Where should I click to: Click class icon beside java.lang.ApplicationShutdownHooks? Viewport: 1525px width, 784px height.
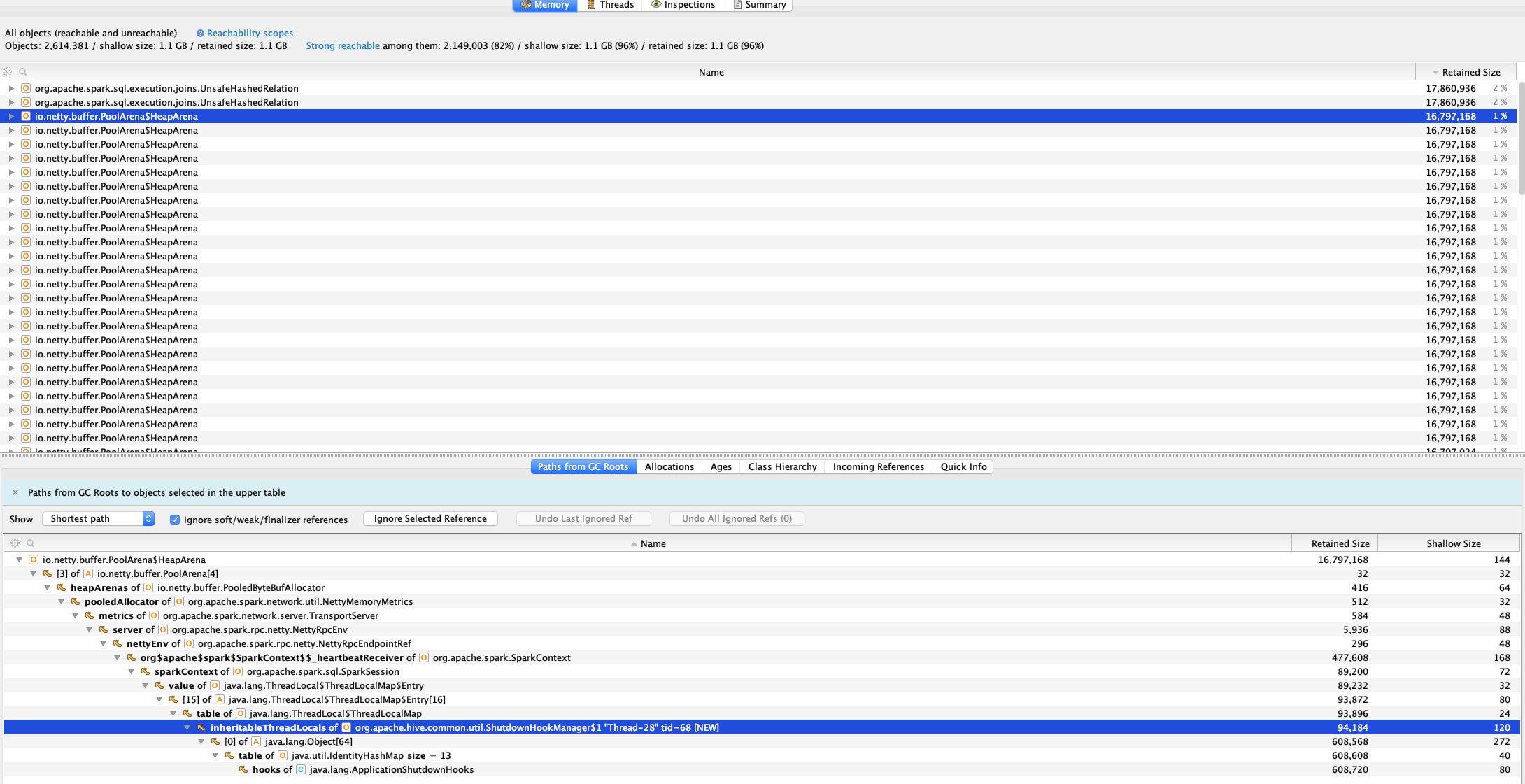(301, 769)
